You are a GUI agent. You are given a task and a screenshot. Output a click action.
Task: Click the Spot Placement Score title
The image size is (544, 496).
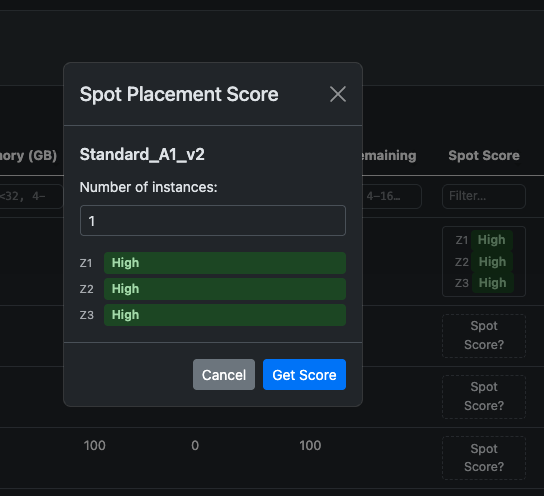[179, 94]
